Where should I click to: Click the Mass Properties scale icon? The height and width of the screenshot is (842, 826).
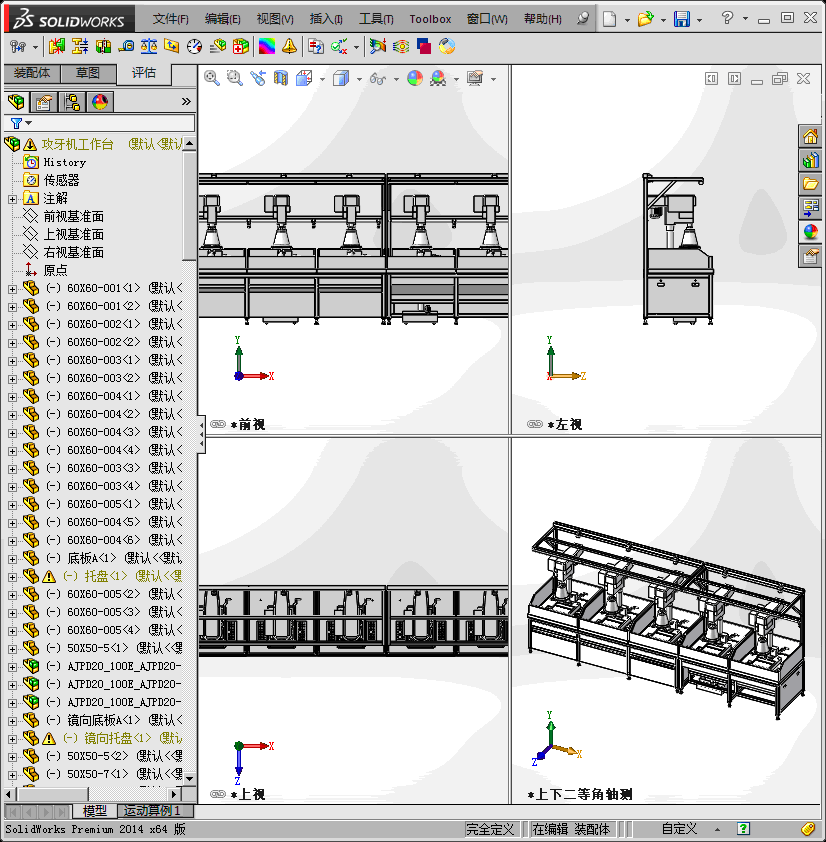(149, 47)
